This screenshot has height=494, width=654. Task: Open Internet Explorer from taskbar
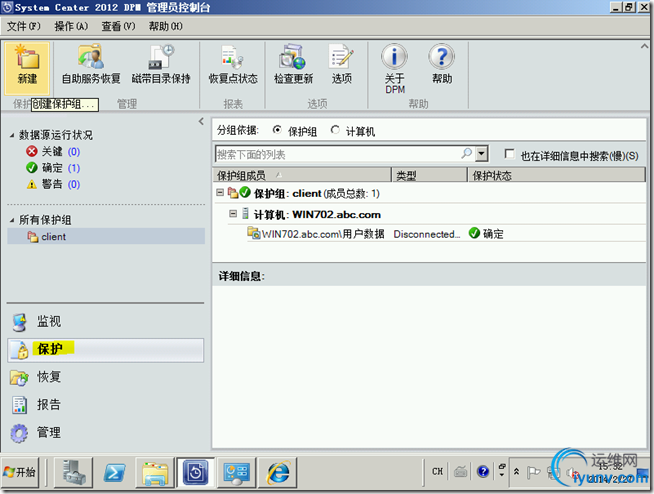278,472
